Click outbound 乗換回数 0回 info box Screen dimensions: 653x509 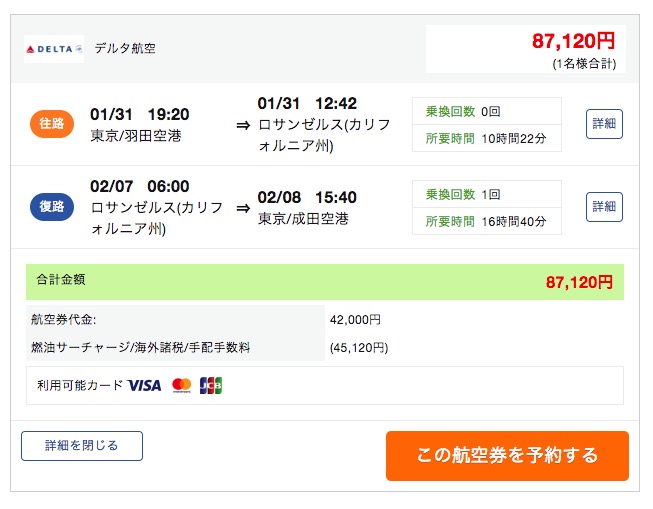[x=486, y=111]
